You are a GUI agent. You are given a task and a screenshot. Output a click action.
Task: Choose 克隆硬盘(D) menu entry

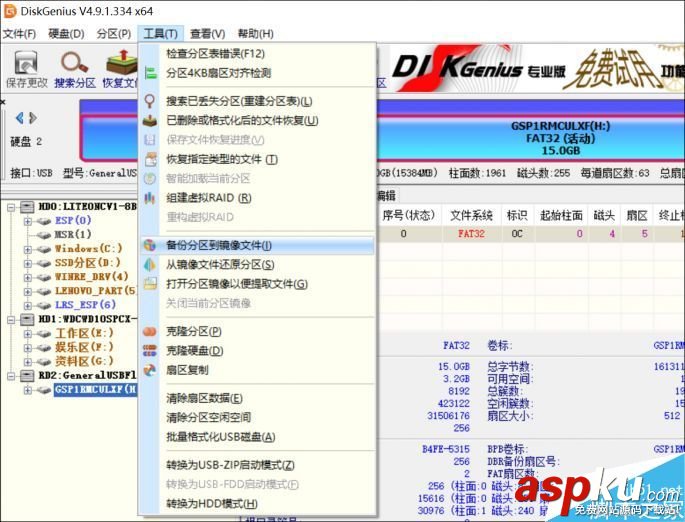[x=257, y=350]
